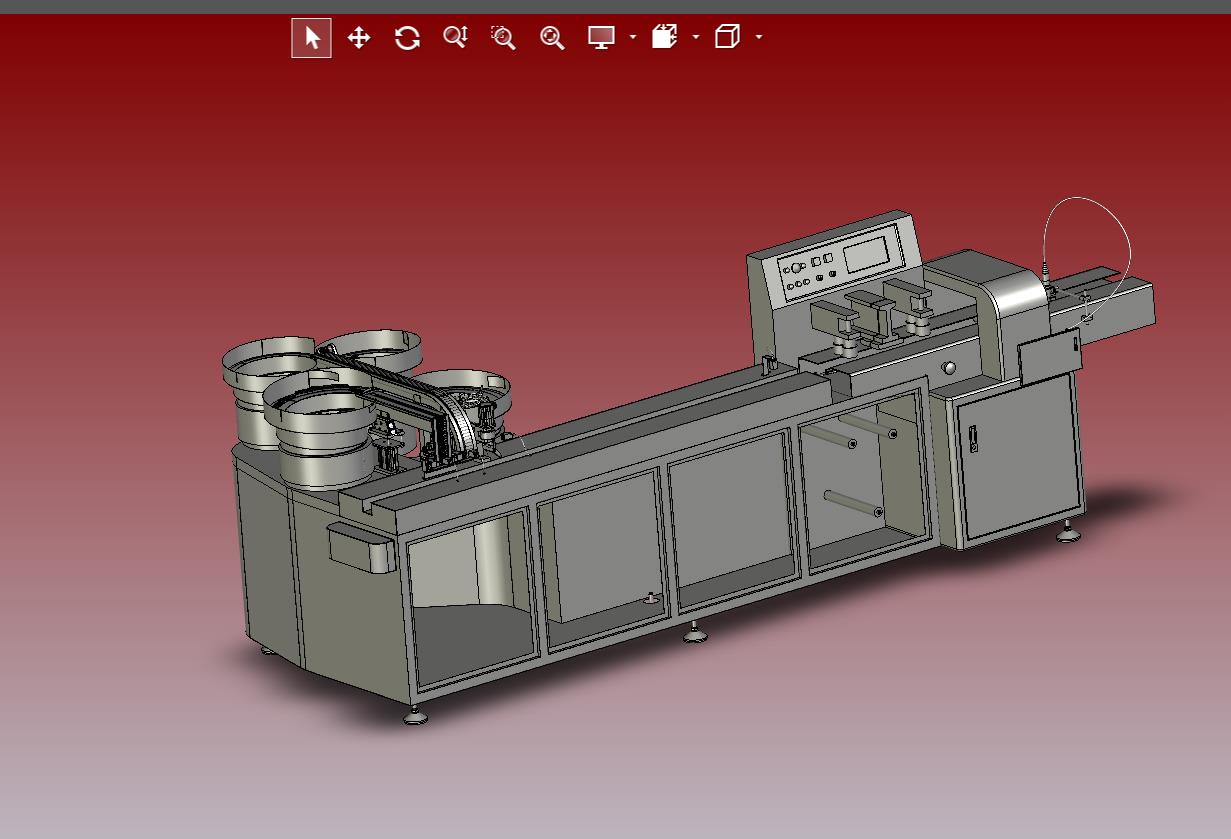Screen dimensions: 1231x839
Task: Open the display mode dropdown arrow
Action: tap(633, 38)
